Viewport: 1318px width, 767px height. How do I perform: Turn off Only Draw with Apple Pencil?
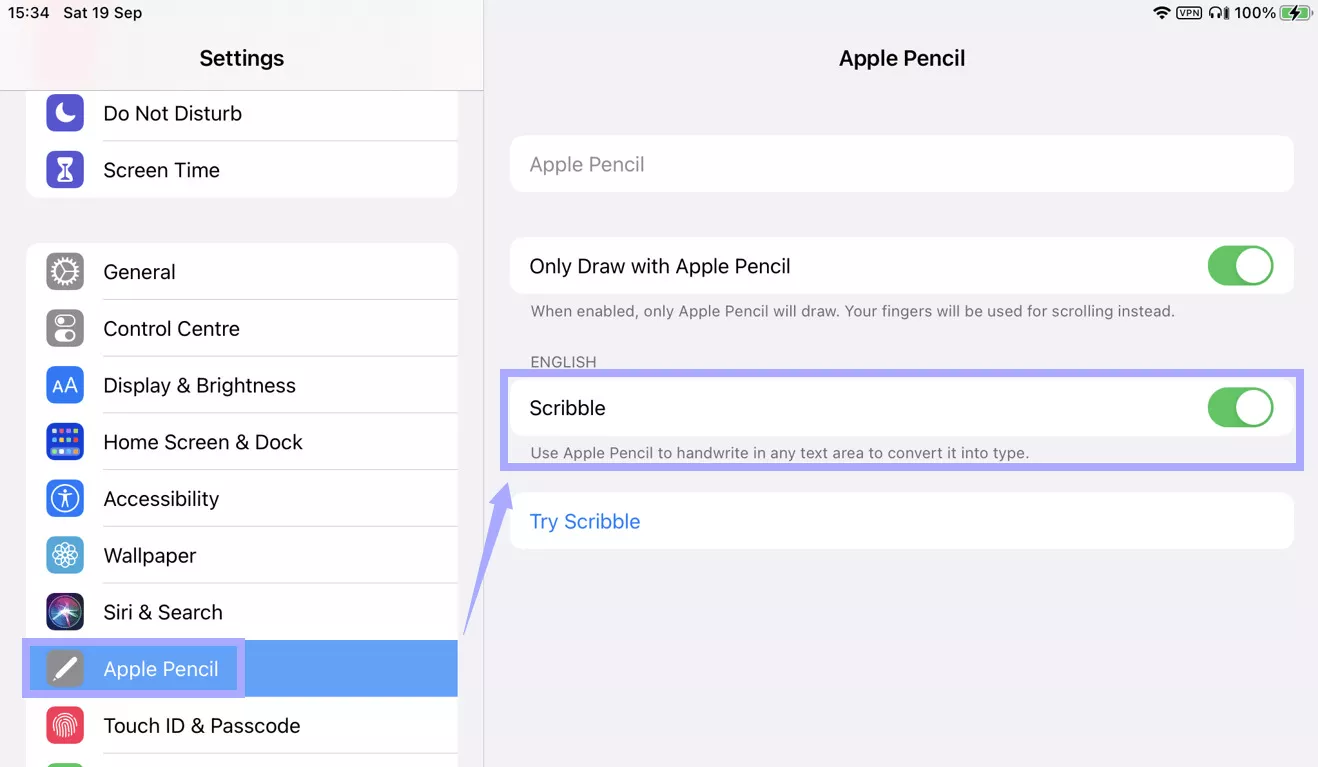(x=1240, y=266)
